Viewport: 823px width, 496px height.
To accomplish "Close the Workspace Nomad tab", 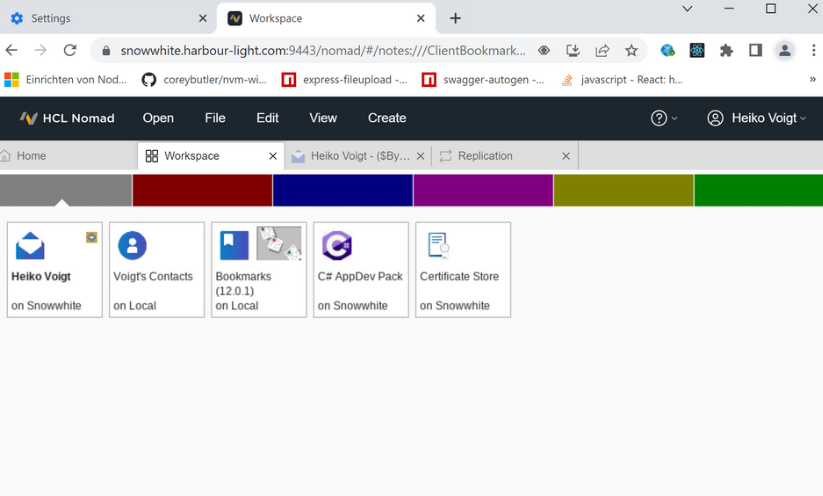I will point(273,156).
